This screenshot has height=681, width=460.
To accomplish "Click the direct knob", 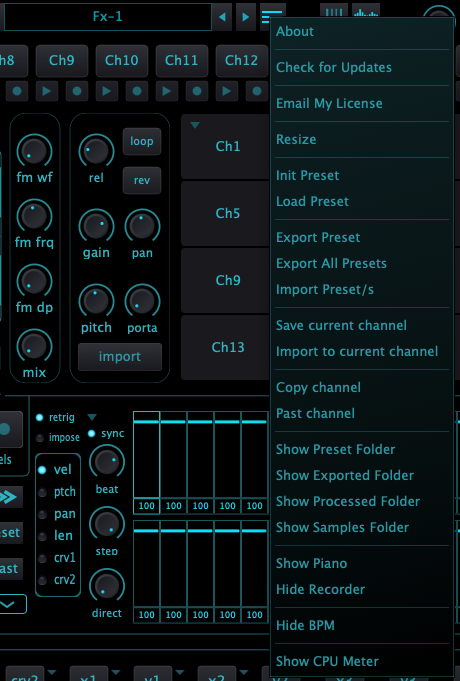I will (107, 586).
